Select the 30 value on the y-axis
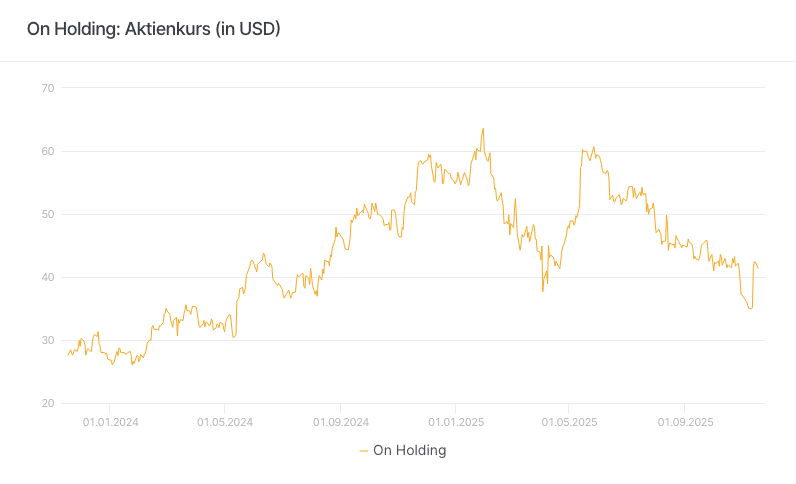Viewport: 796px width, 484px height. pyautogui.click(x=47, y=340)
